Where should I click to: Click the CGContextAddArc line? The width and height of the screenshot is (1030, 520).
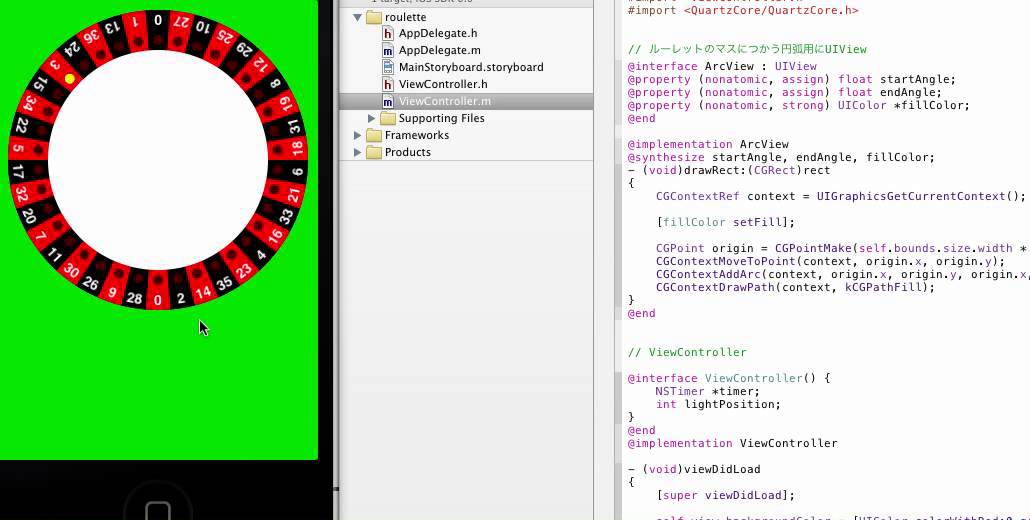(x=842, y=274)
